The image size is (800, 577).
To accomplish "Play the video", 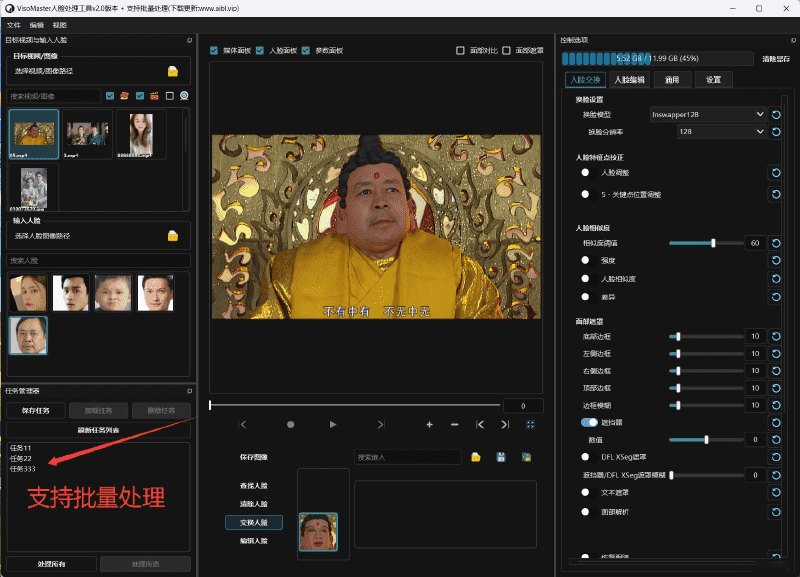I will pyautogui.click(x=333, y=424).
